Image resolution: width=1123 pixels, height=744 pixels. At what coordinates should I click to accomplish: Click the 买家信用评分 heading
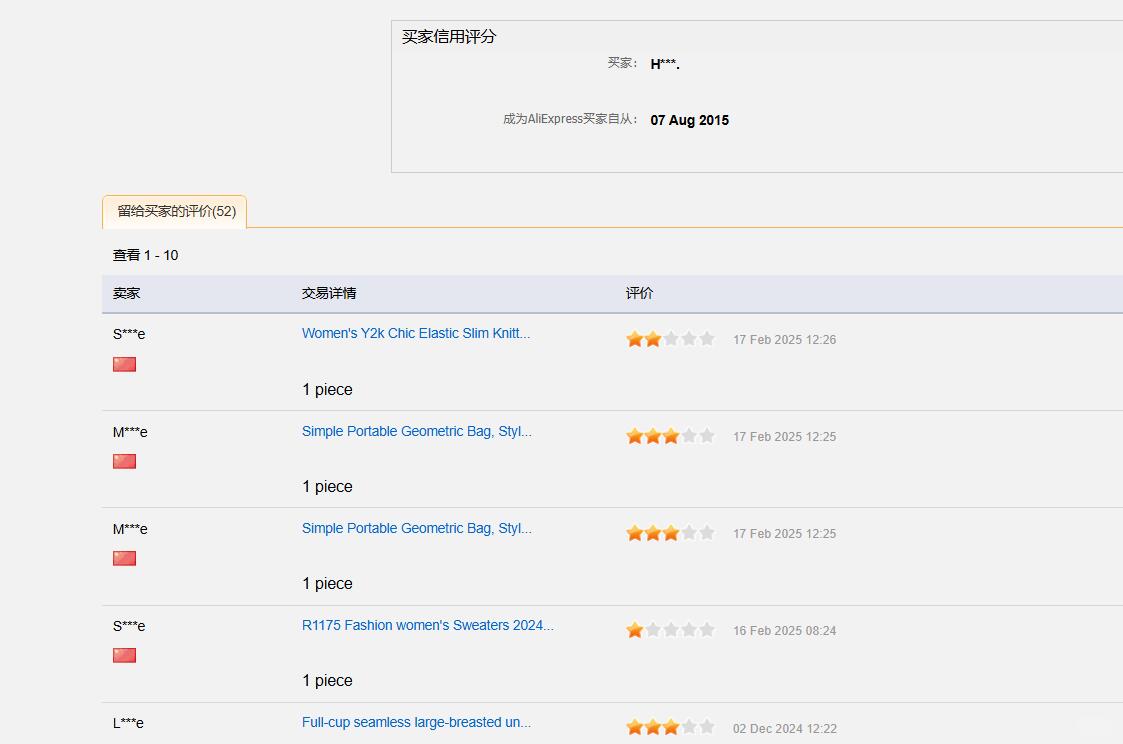click(x=448, y=37)
